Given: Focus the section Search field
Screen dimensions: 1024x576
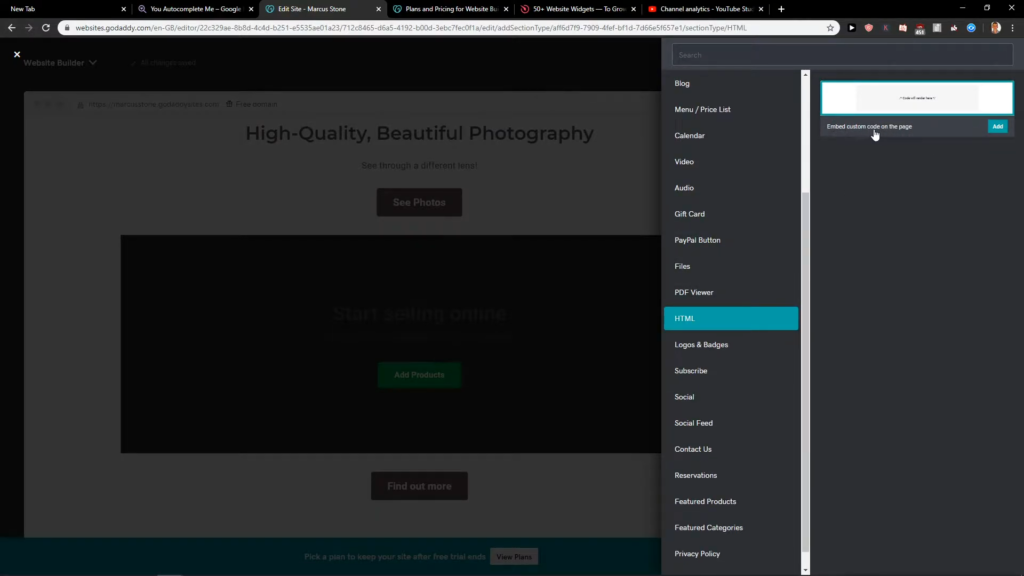Looking at the screenshot, I should click(x=841, y=55).
